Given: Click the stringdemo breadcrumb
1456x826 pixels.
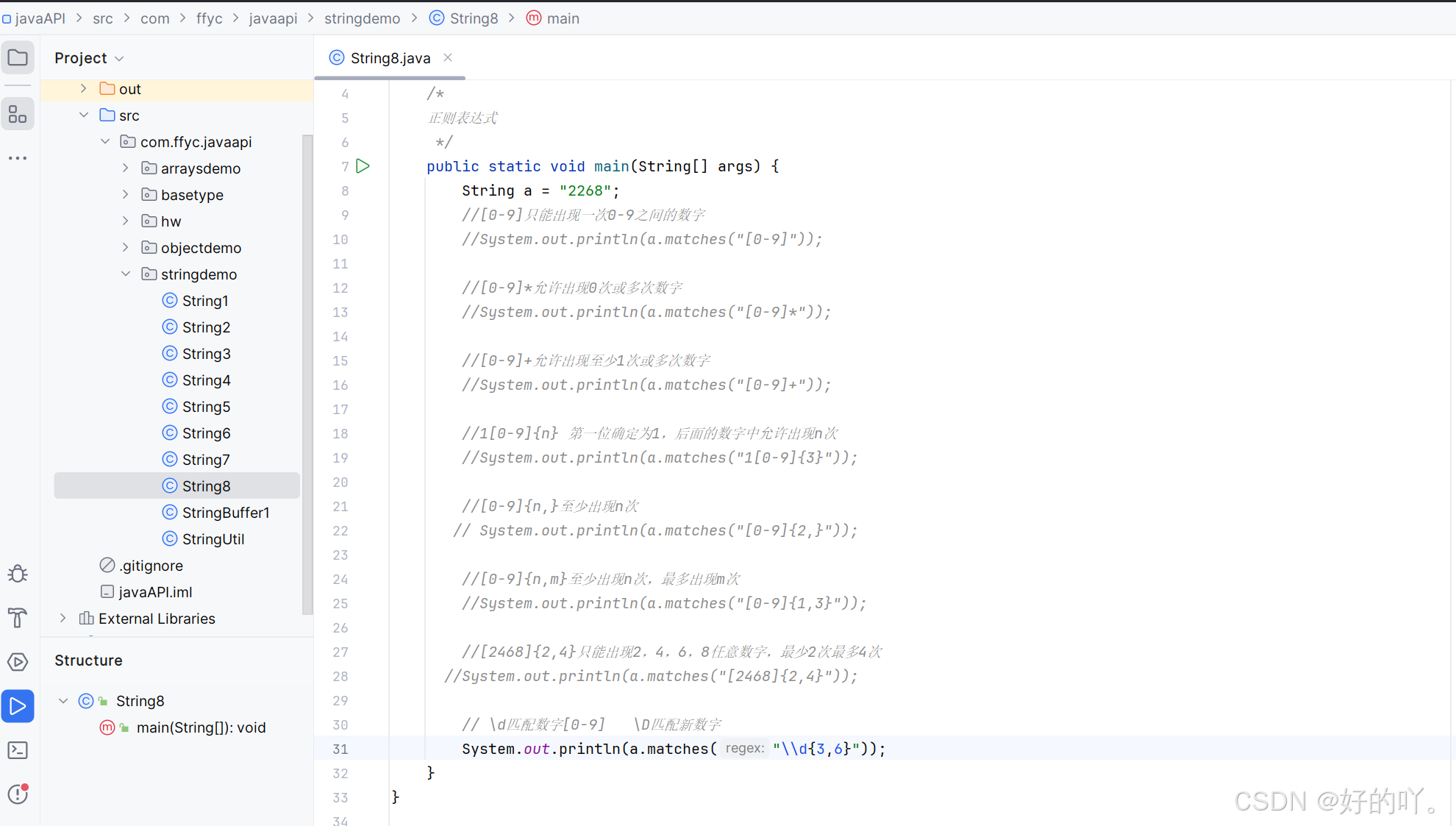Looking at the screenshot, I should pyautogui.click(x=362, y=18).
